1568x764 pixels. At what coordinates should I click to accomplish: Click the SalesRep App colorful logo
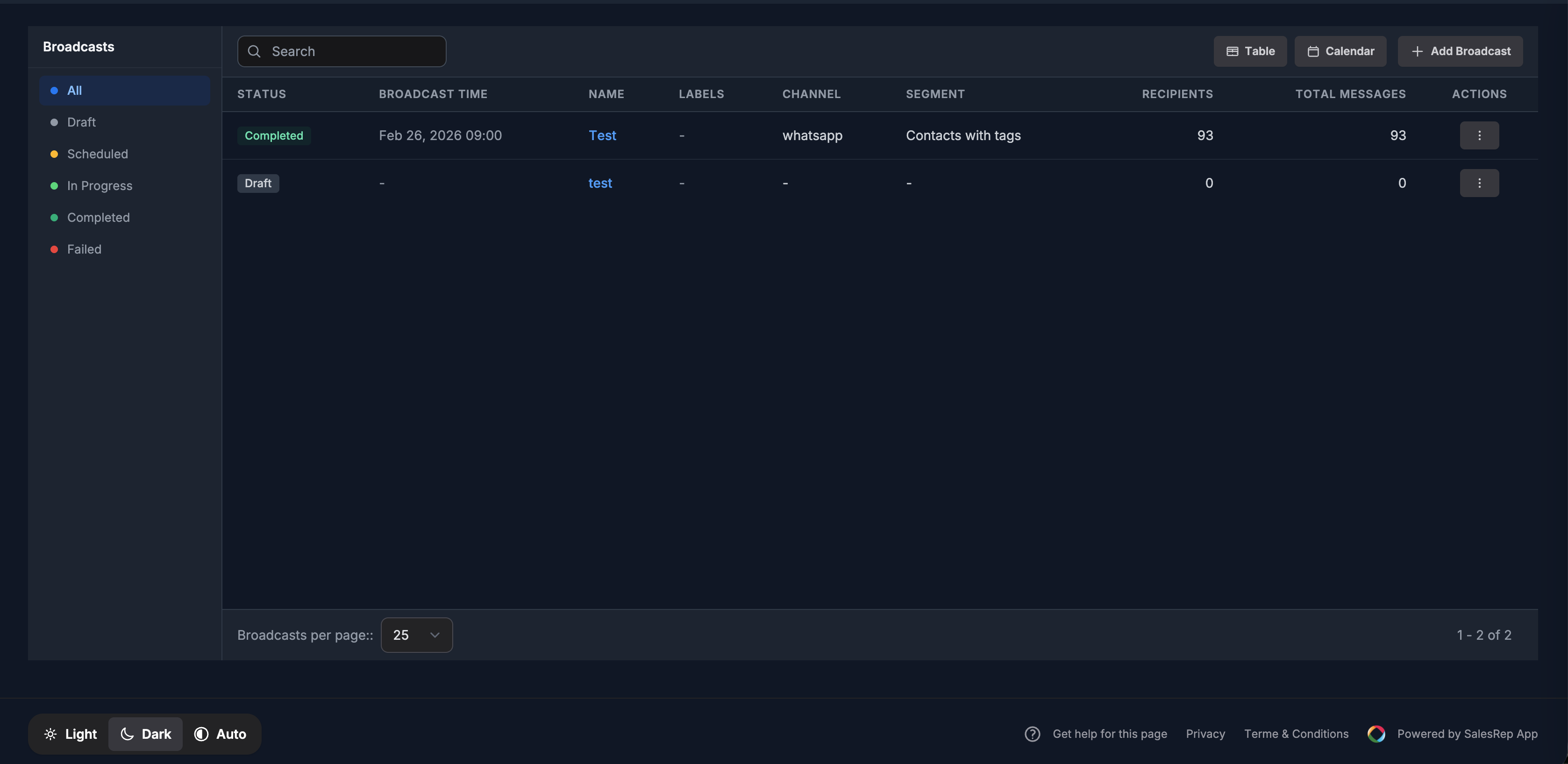click(x=1376, y=734)
